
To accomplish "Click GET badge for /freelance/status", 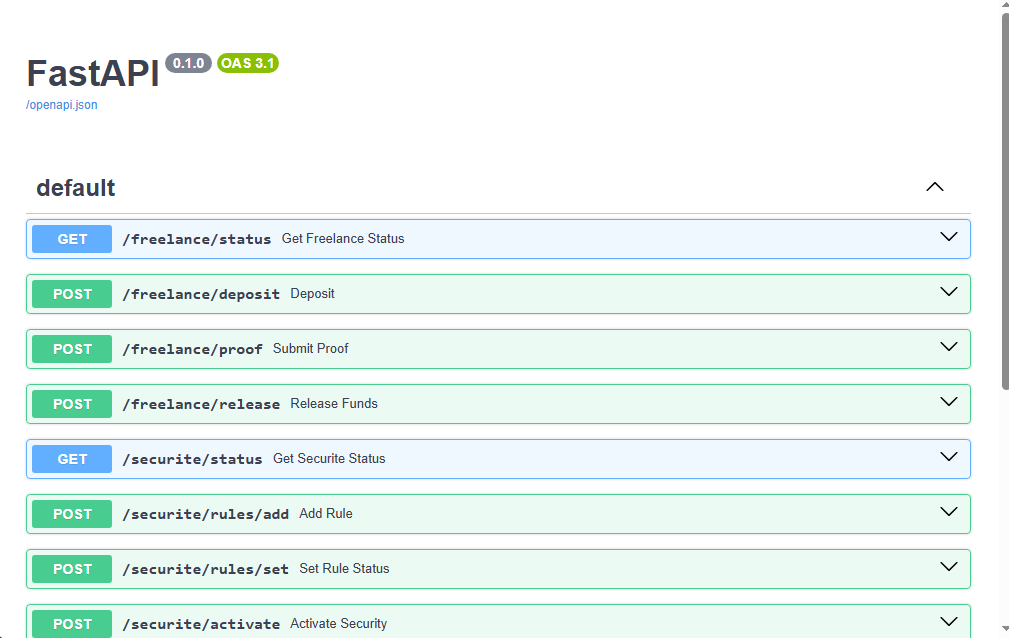I will tap(72, 239).
